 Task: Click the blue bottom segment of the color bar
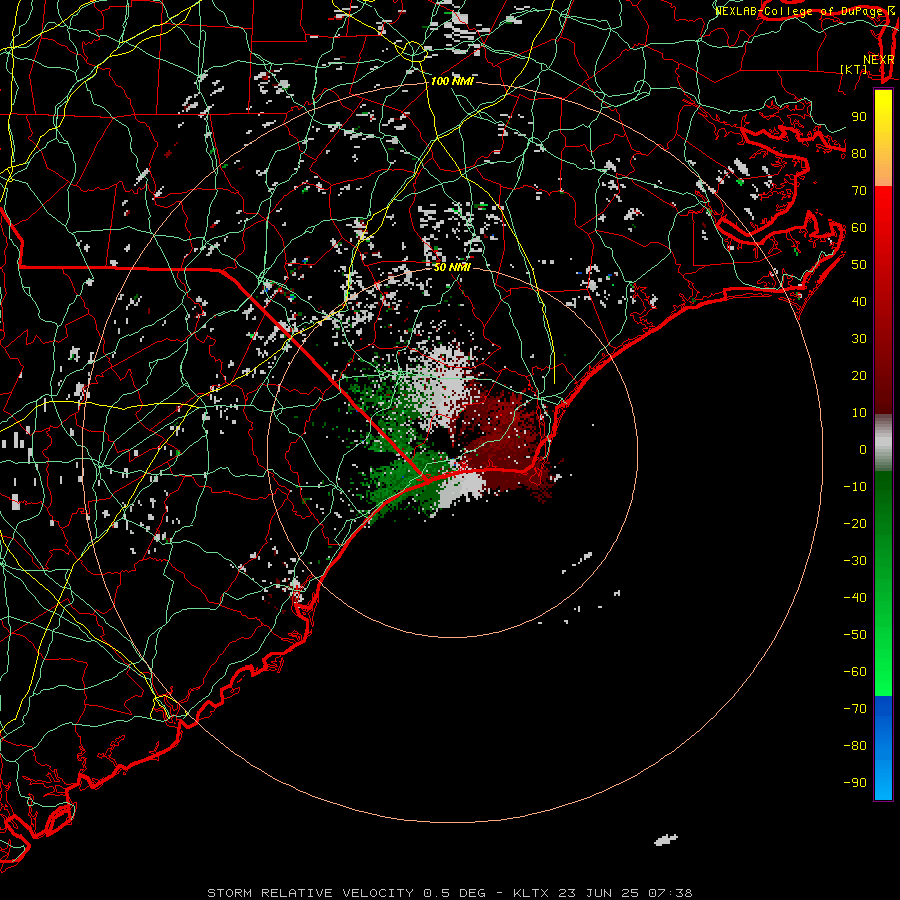pyautogui.click(x=883, y=747)
